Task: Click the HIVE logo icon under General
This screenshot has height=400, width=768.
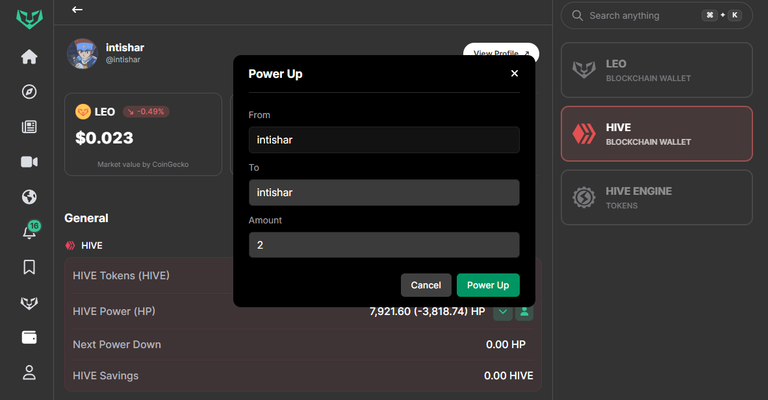Action: point(70,246)
